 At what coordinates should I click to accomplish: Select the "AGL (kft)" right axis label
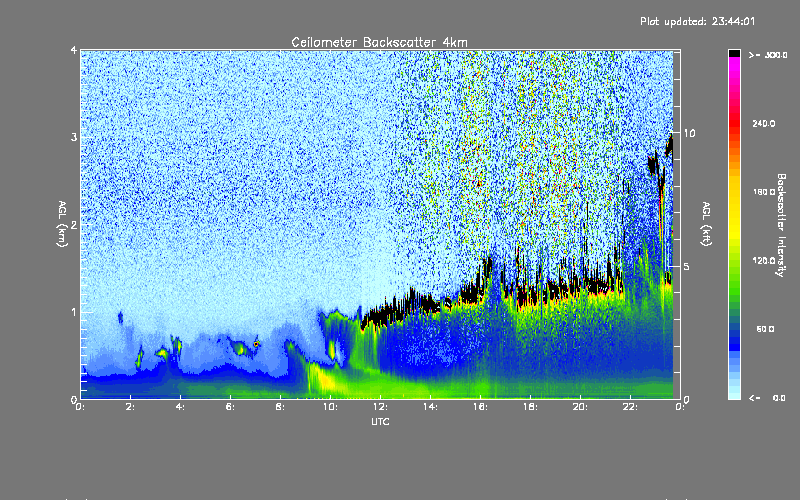(706, 224)
